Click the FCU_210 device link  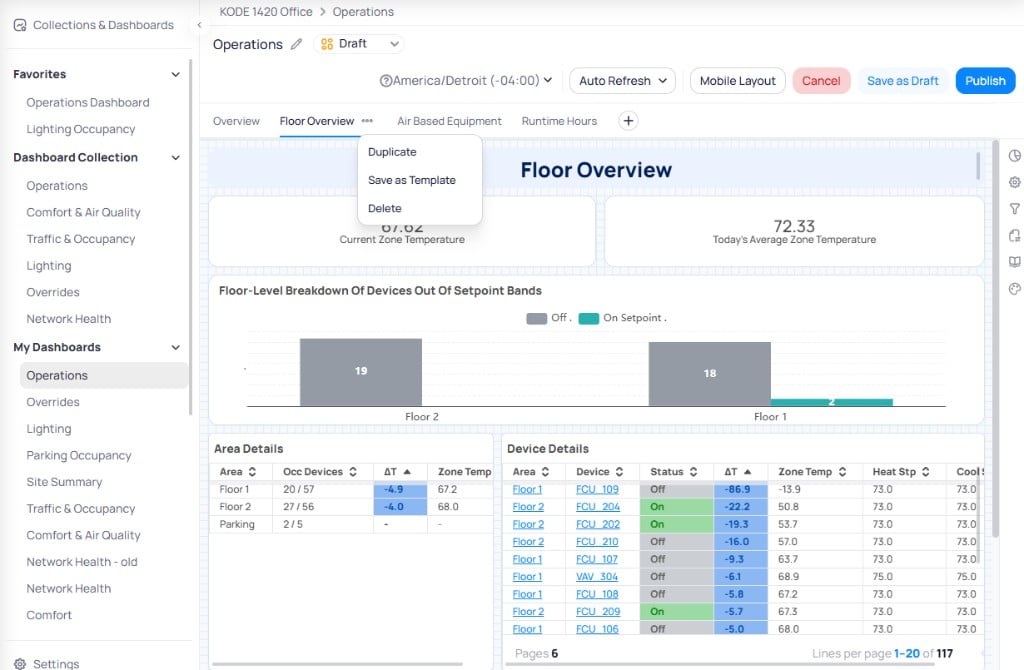click(x=597, y=542)
